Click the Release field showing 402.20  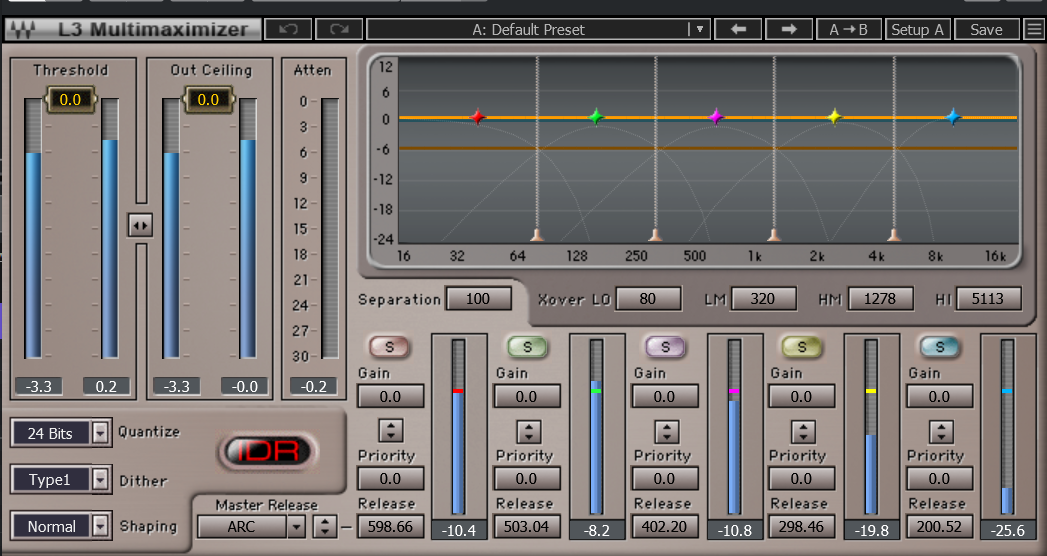coord(665,527)
